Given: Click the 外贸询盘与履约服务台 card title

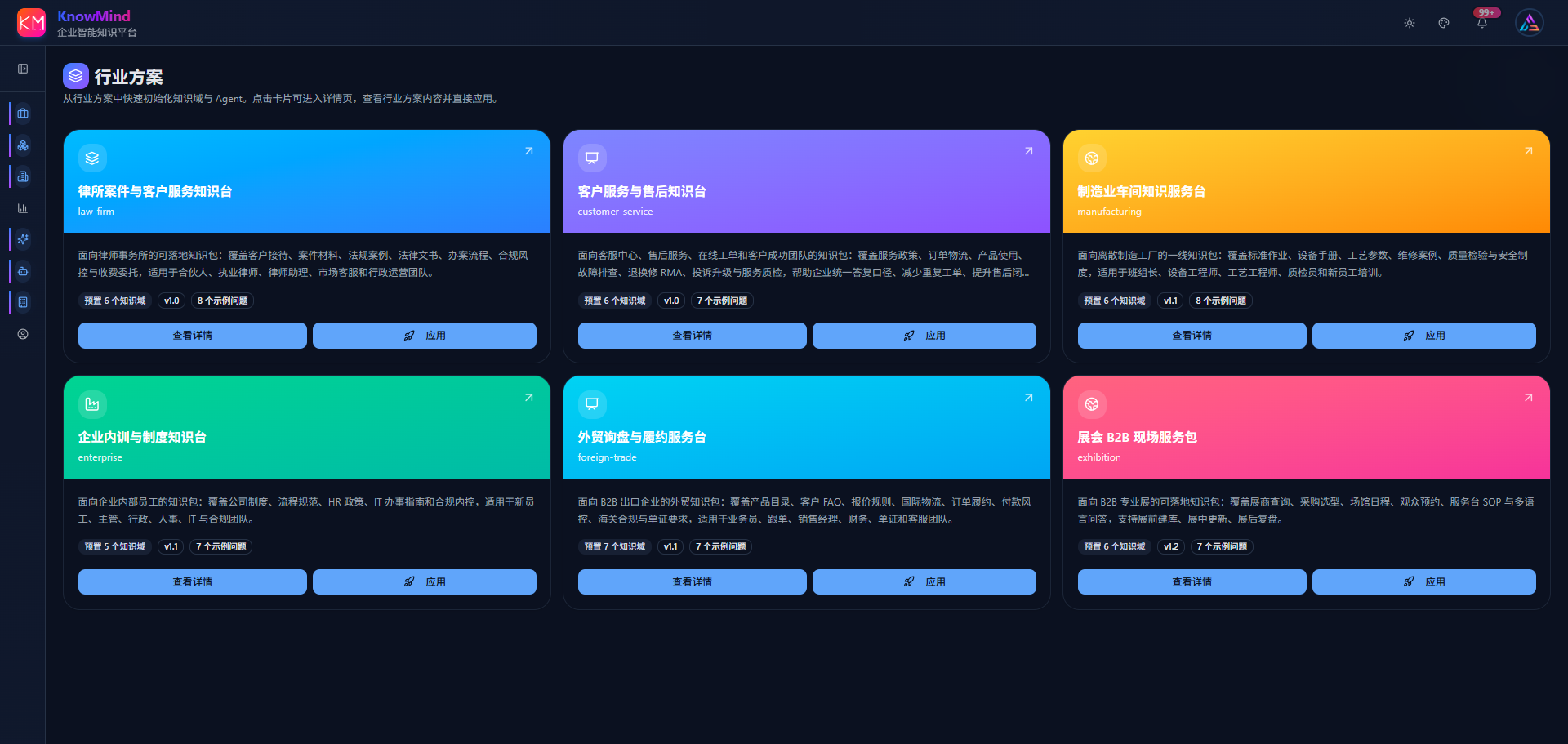Looking at the screenshot, I should coord(642,438).
